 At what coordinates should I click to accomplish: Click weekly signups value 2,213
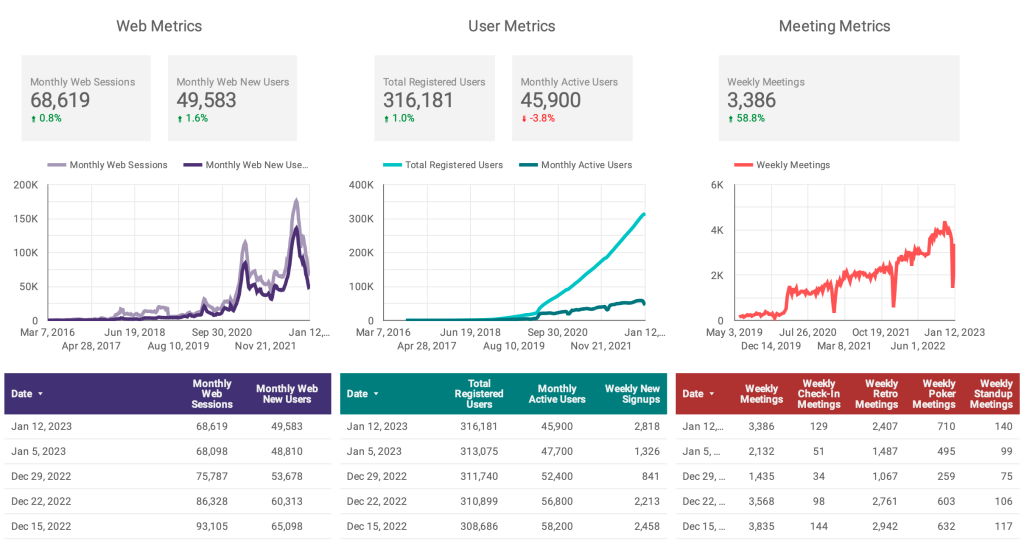coord(647,502)
